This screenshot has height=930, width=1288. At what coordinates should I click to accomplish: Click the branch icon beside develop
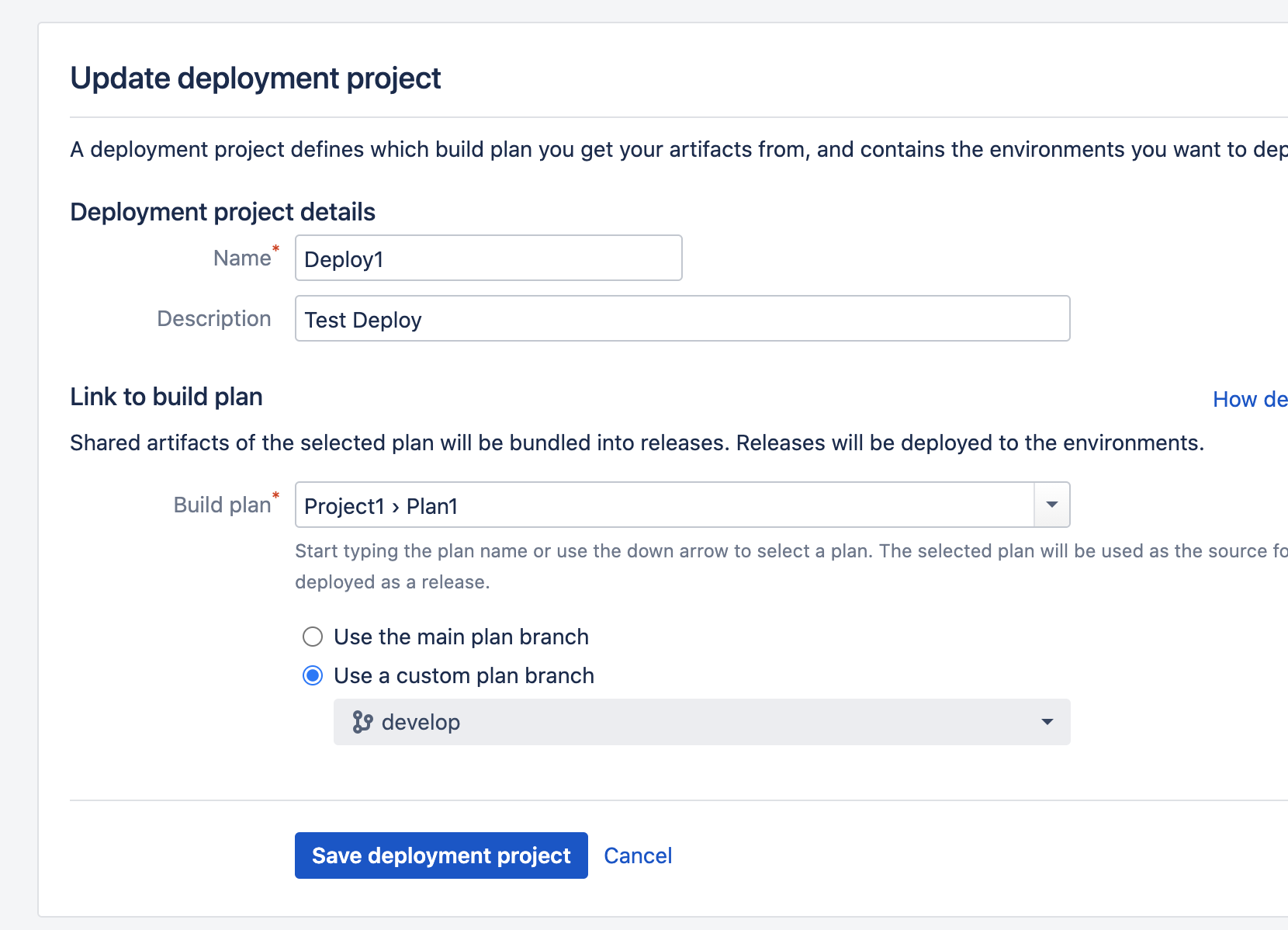tap(362, 722)
